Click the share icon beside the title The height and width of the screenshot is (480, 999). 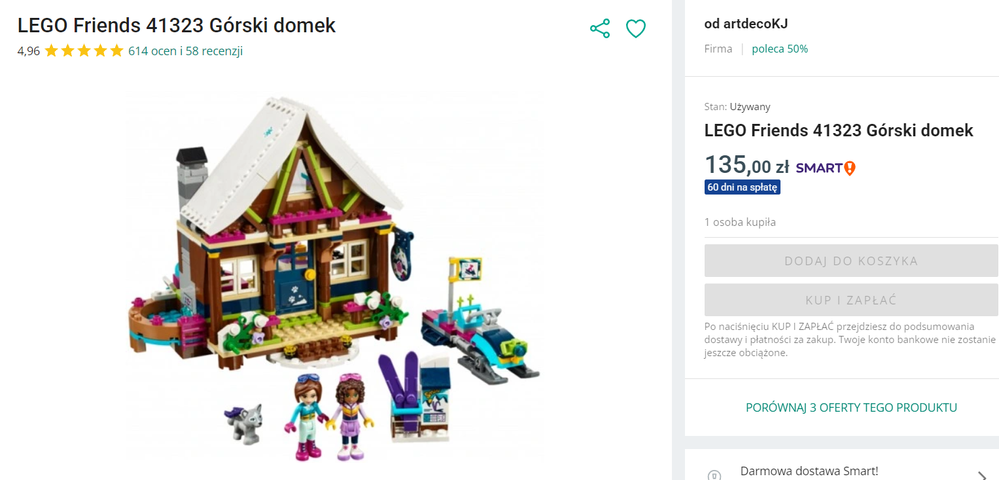click(x=600, y=28)
